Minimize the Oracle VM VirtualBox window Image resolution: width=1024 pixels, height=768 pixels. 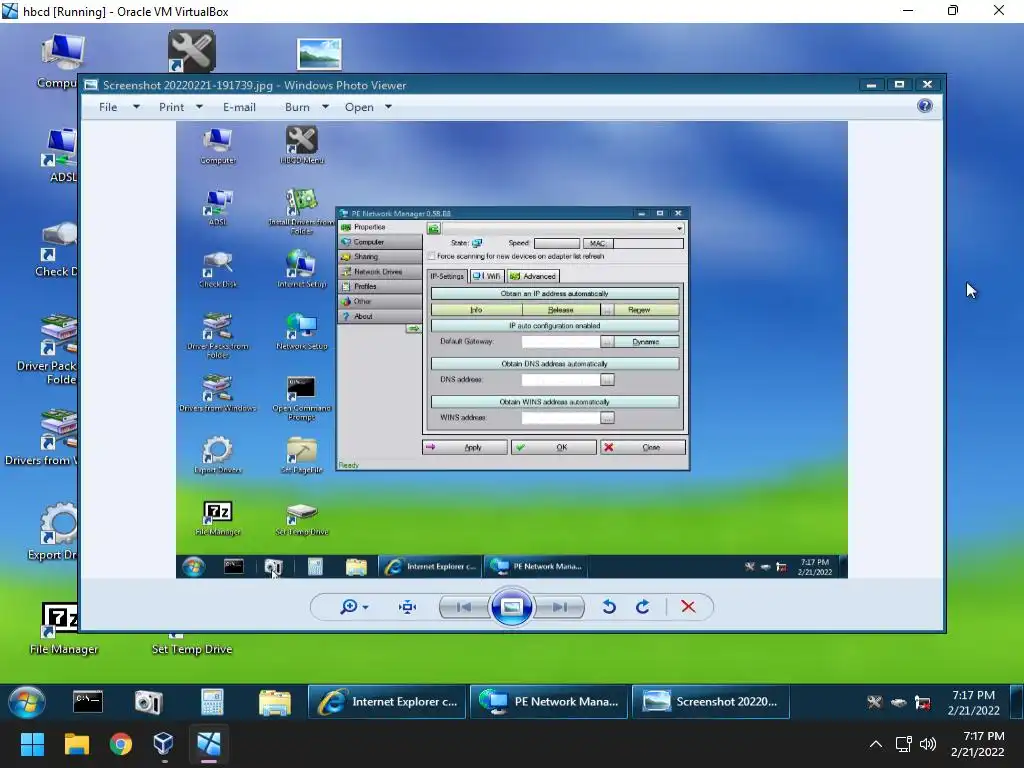point(908,10)
